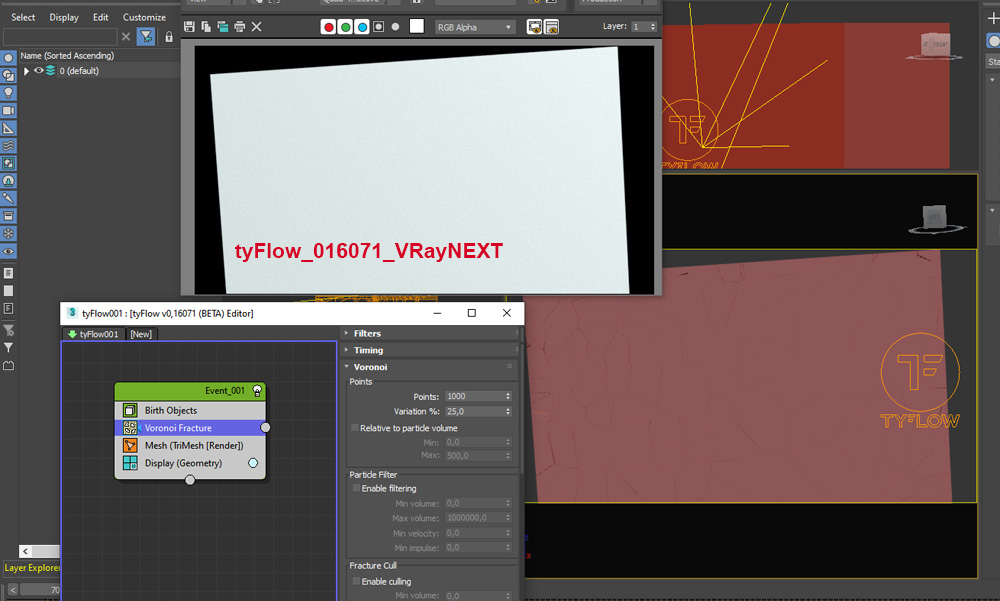Viewport: 1000px width, 601px height.
Task: Switch to the tyFlow001 tab in editor
Action: pyautogui.click(x=94, y=334)
